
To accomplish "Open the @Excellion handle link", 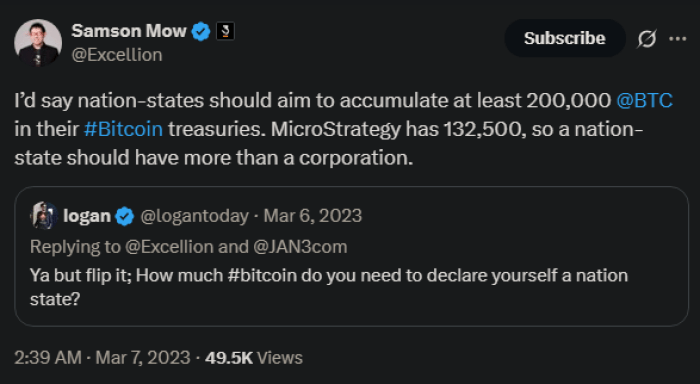I will point(117,55).
